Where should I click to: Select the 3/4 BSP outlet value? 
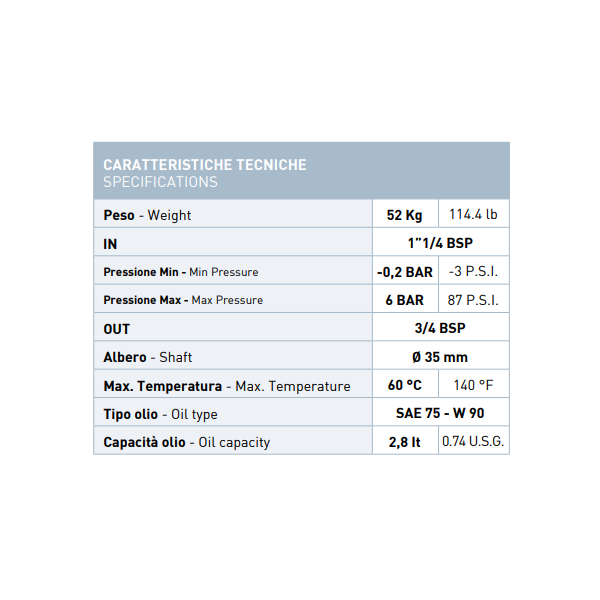coord(439,329)
